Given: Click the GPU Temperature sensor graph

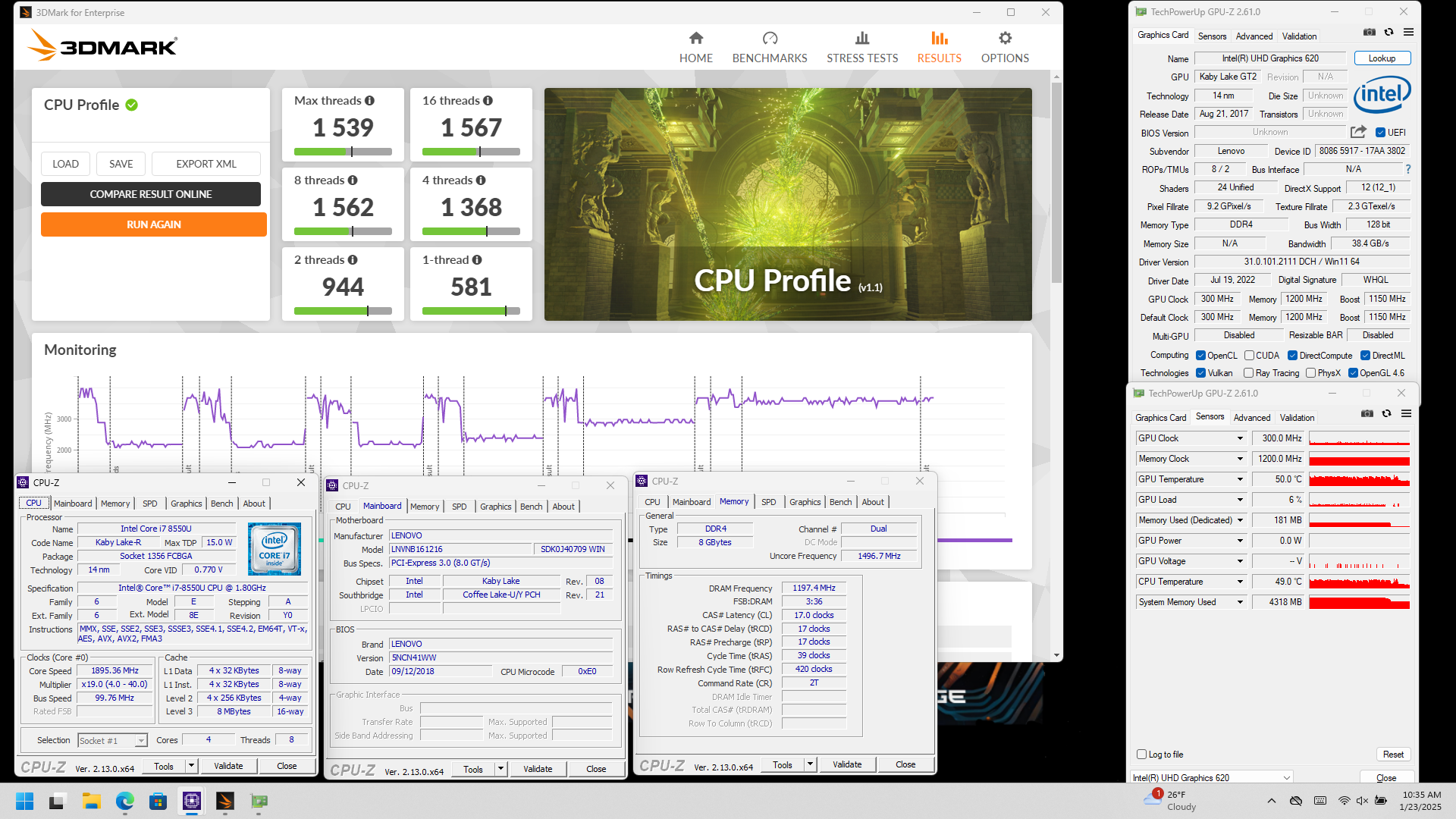Looking at the screenshot, I should point(1359,479).
